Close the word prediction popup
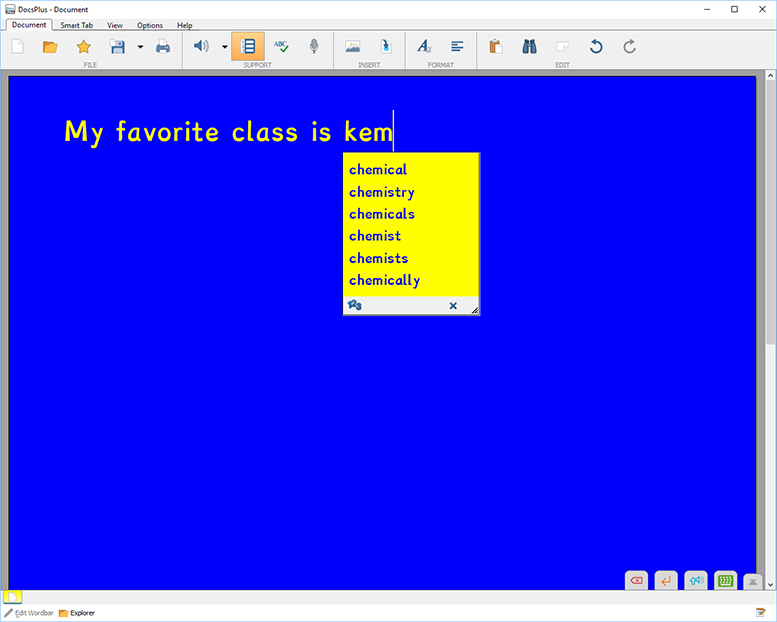 pos(453,306)
